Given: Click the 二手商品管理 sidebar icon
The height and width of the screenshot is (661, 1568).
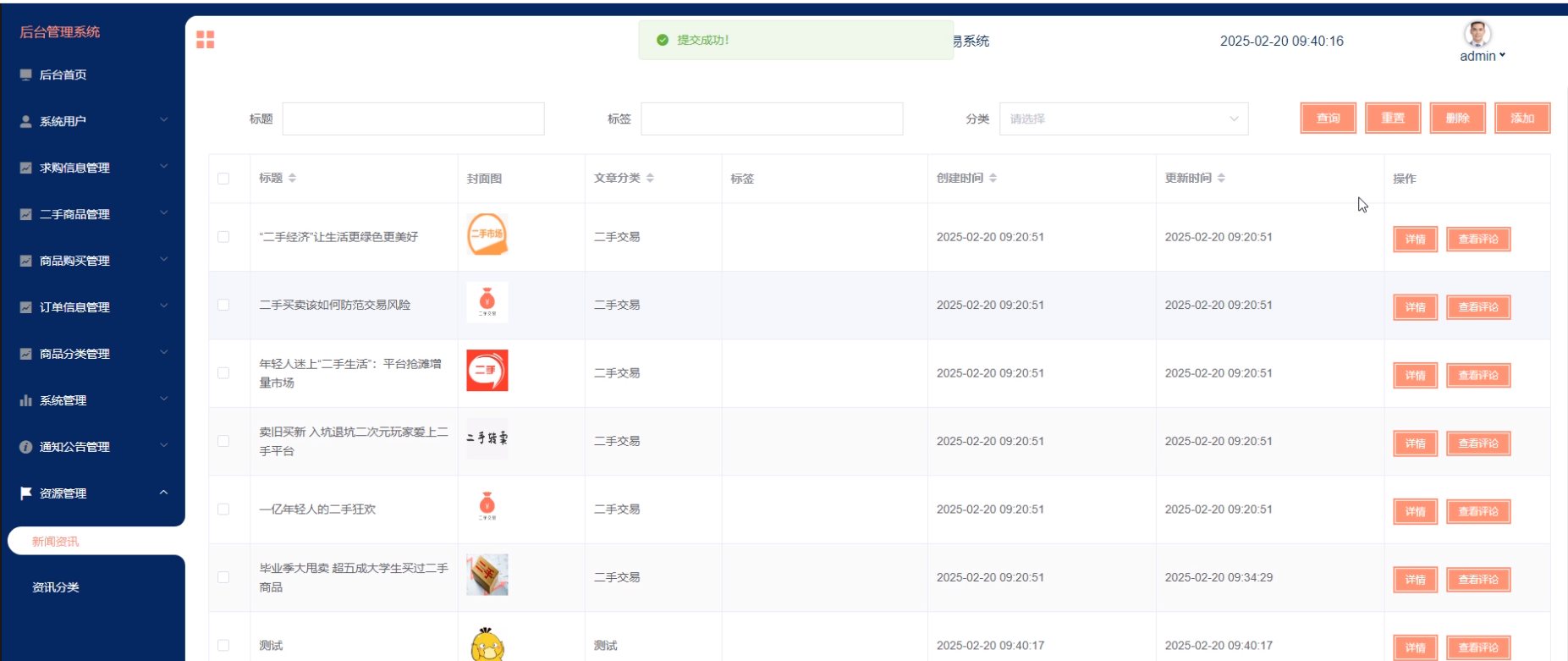Looking at the screenshot, I should [x=25, y=214].
